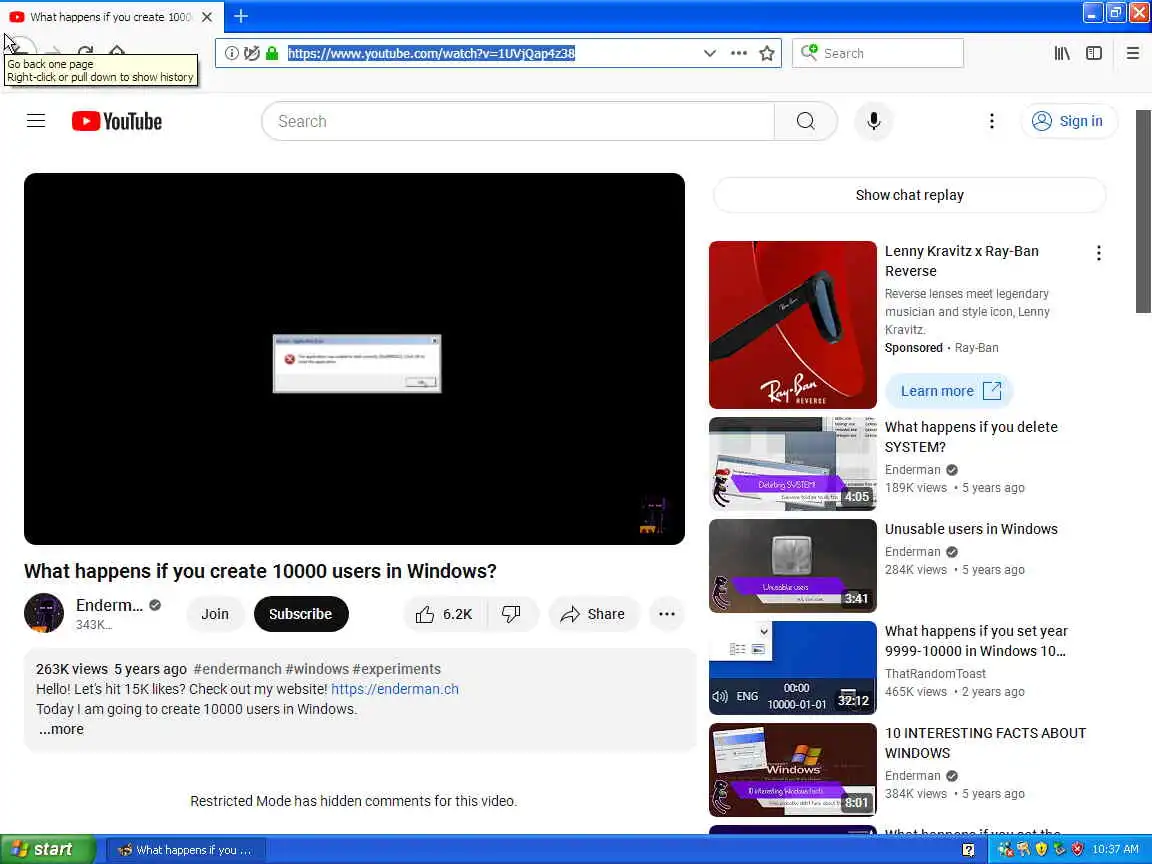Open the Windows start menu
The height and width of the screenshot is (864, 1152).
(x=47, y=849)
